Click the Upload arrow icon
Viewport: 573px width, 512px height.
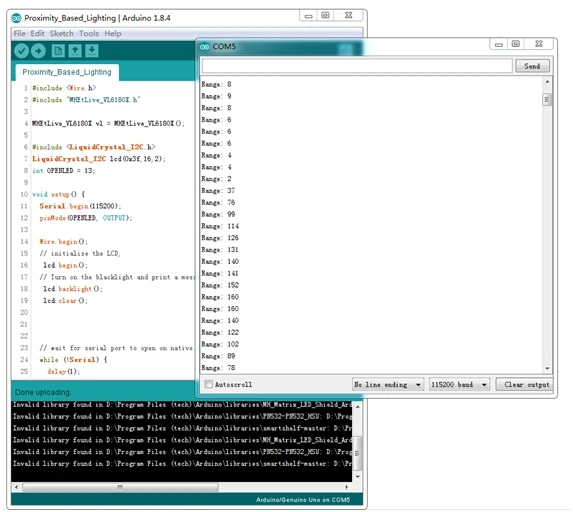point(38,51)
